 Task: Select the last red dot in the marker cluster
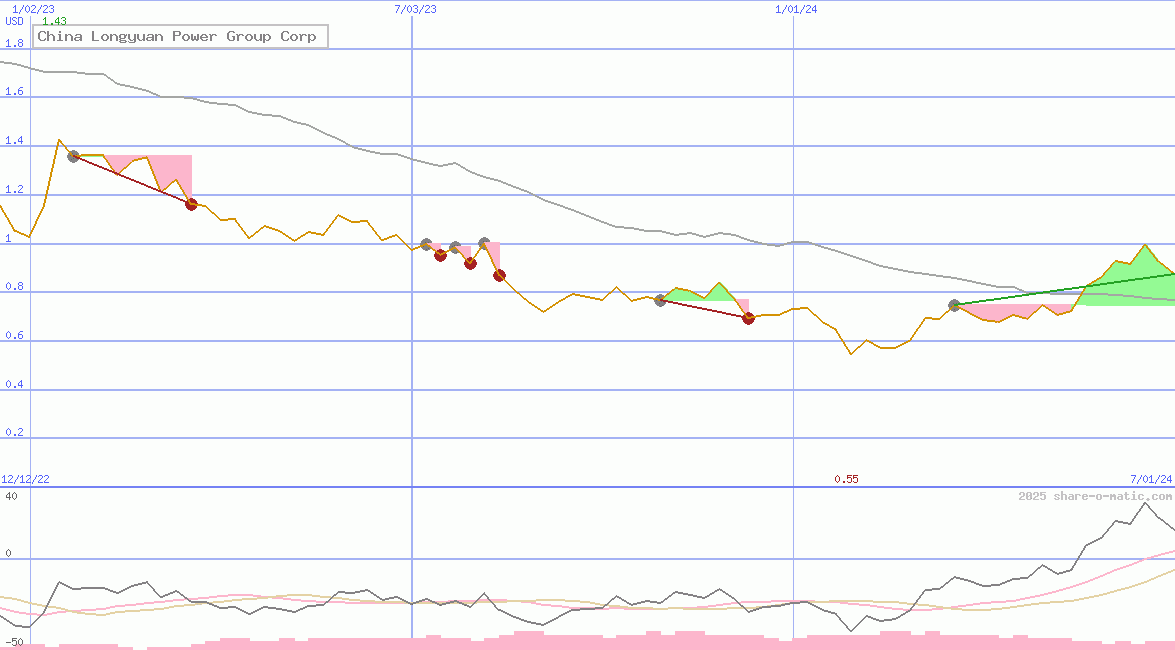click(499, 275)
